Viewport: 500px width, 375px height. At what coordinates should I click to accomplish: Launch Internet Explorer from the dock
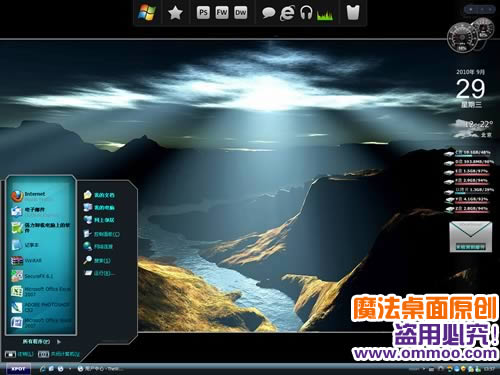(287, 13)
